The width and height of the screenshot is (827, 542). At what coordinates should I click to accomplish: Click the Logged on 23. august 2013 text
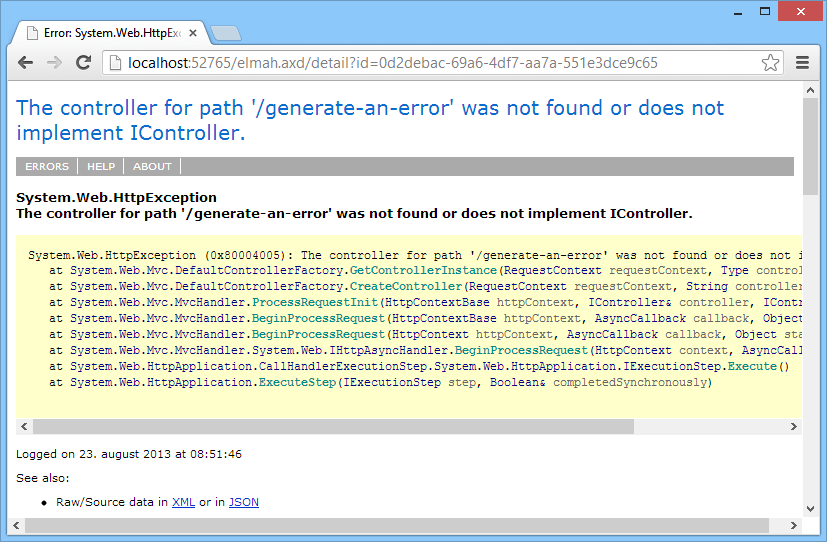pos(129,454)
